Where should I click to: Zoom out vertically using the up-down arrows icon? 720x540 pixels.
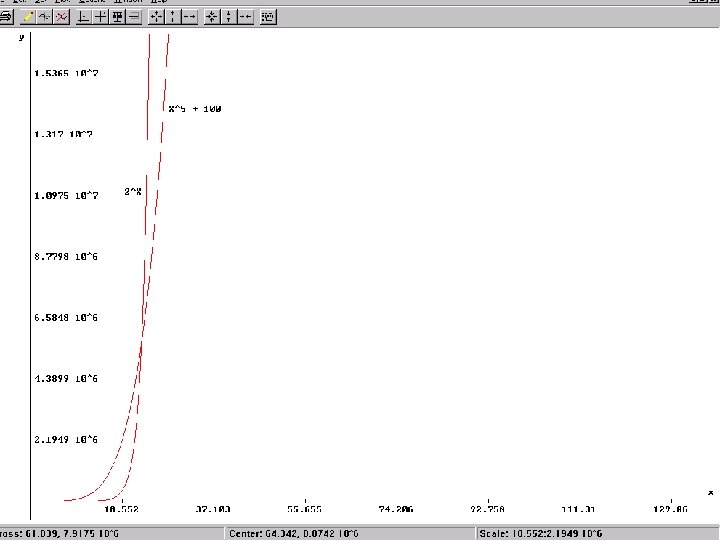173,17
